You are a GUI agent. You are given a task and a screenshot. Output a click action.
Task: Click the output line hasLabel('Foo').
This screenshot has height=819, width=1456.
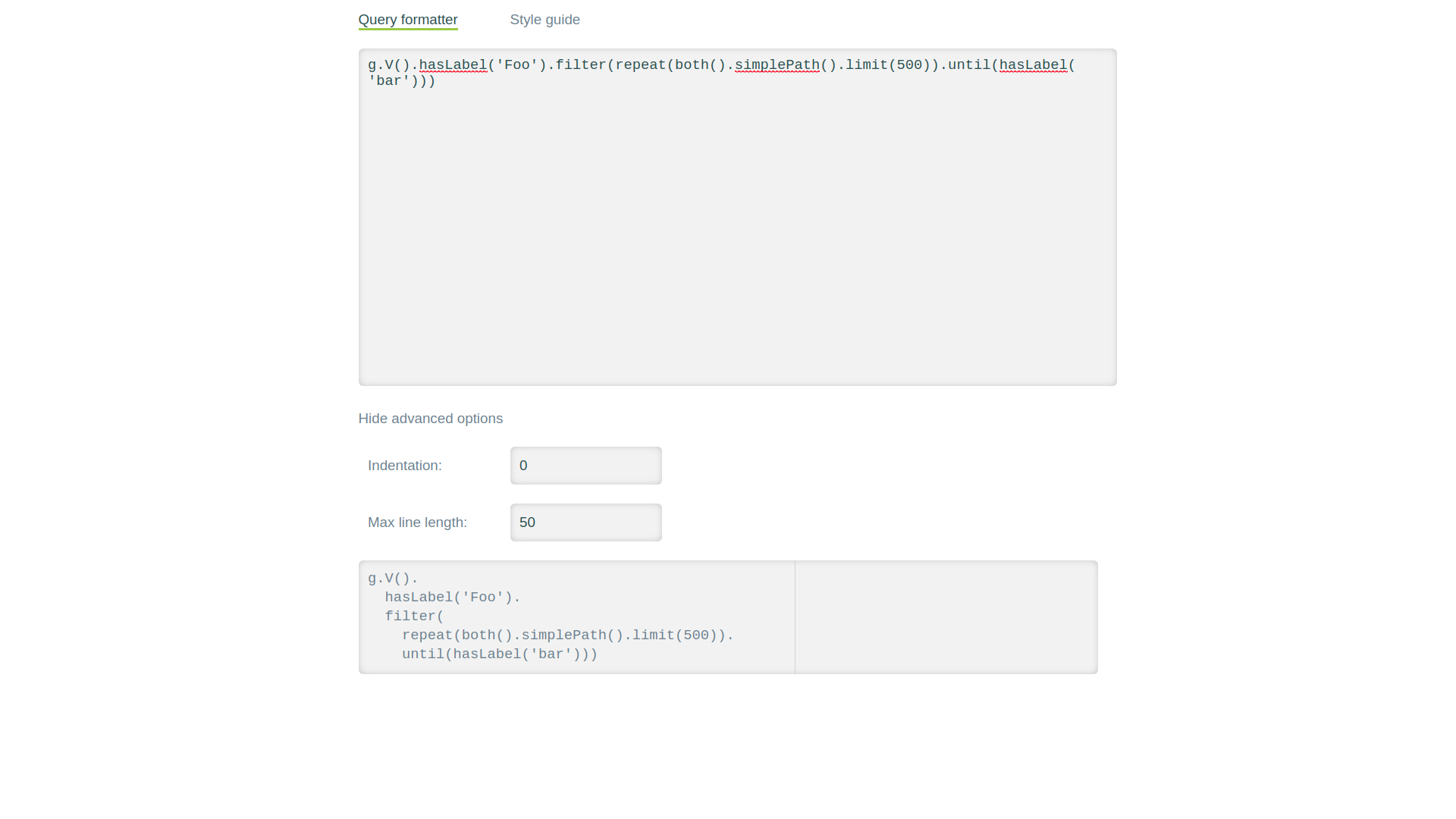coord(453,598)
